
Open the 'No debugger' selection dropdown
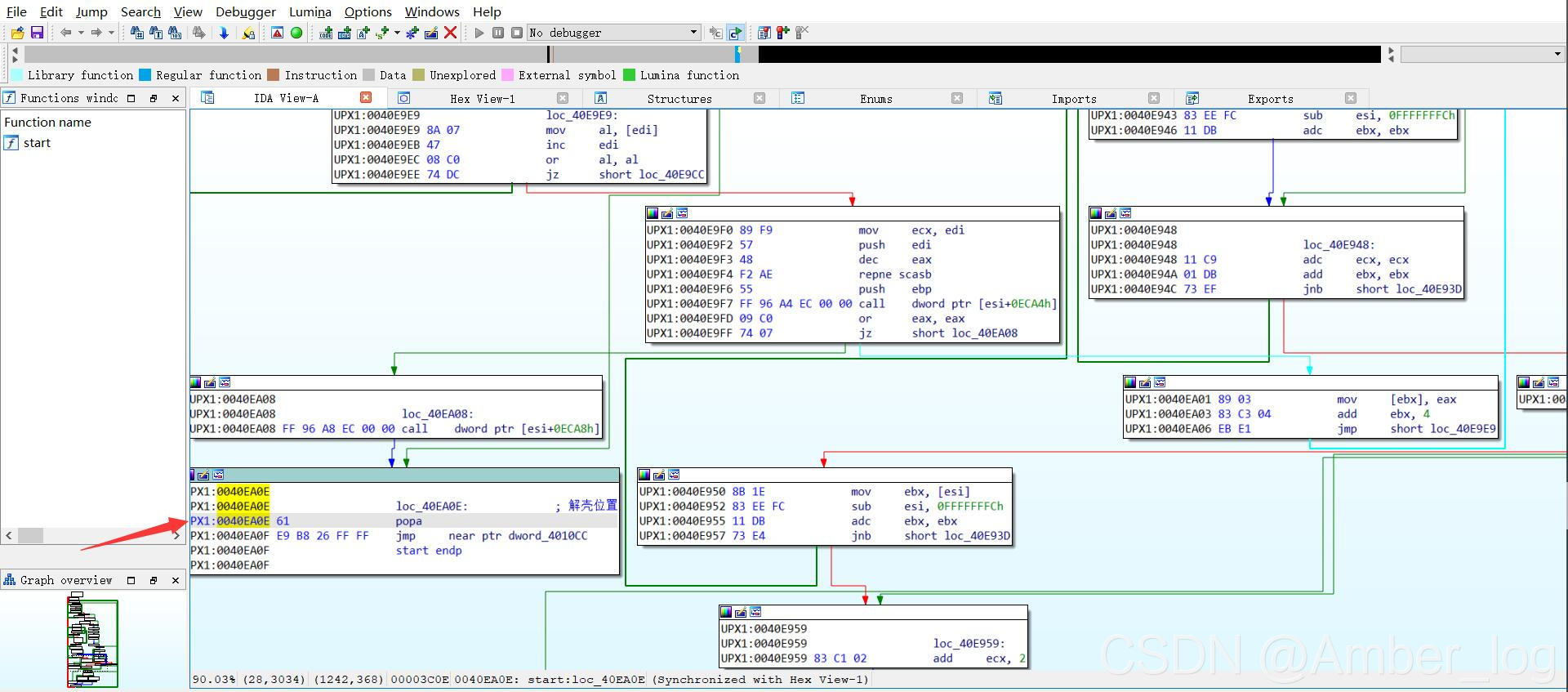pyautogui.click(x=614, y=33)
